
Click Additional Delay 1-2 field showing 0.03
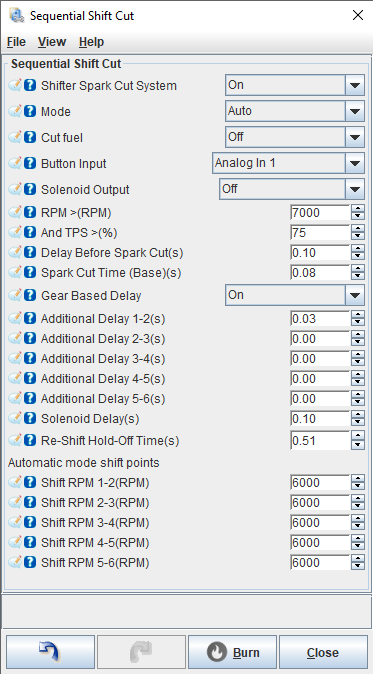tap(320, 319)
